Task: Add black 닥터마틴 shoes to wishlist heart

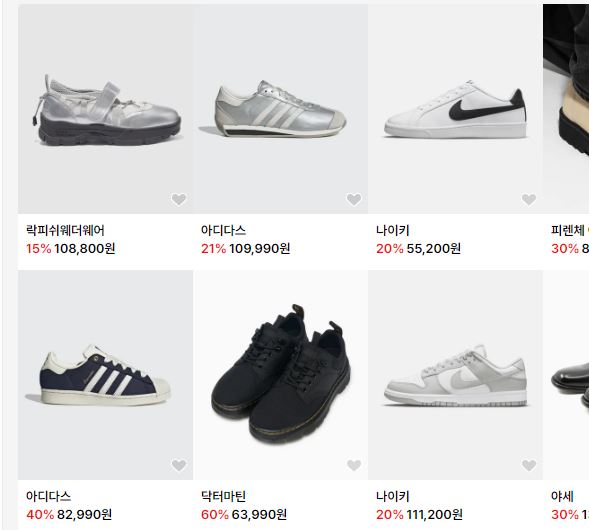Action: pos(354,465)
